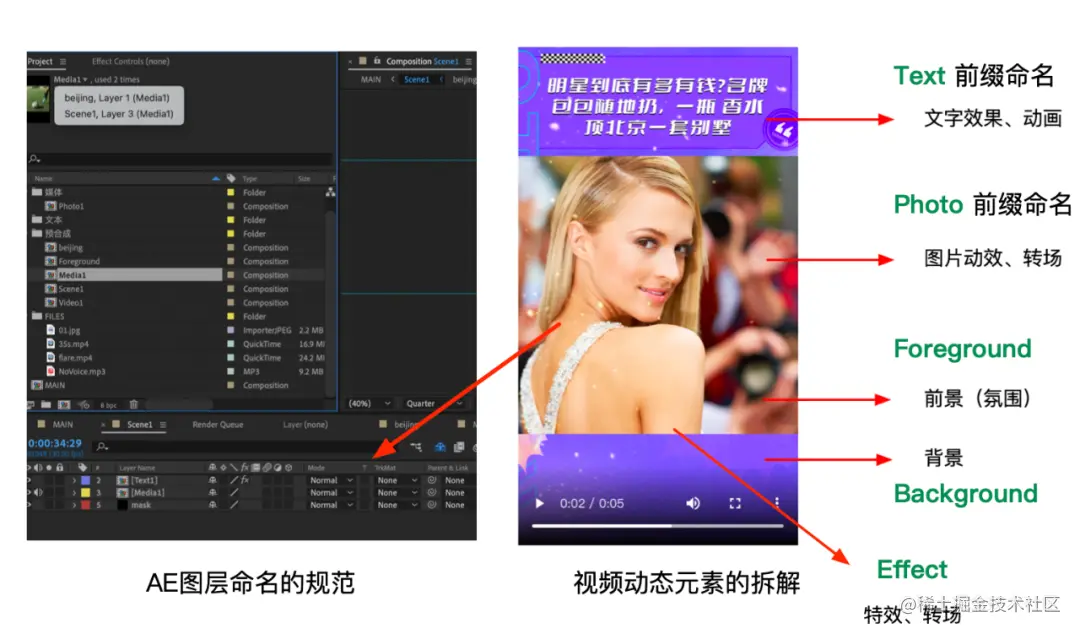
Task: Click the search magnifier in the timeline panel
Action: (102, 446)
